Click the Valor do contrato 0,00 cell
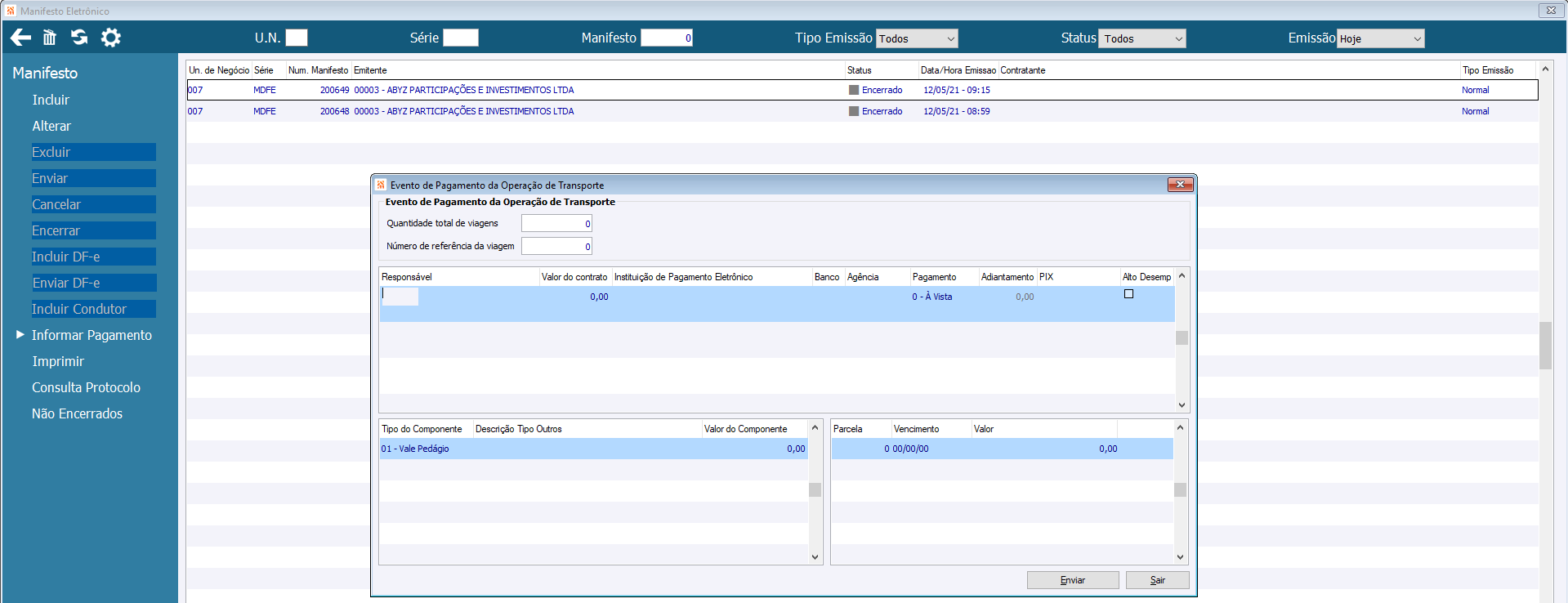 click(599, 297)
